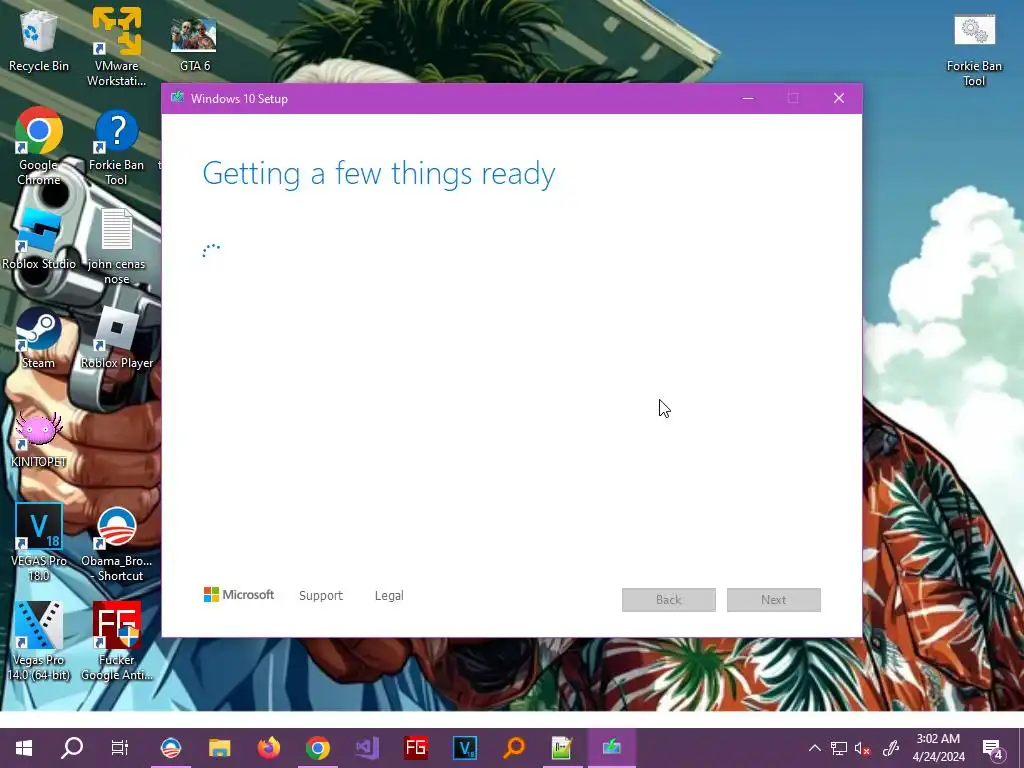Viewport: 1024px width, 768px height.
Task: Open the Obama icon app on taskbar
Action: click(x=170, y=747)
